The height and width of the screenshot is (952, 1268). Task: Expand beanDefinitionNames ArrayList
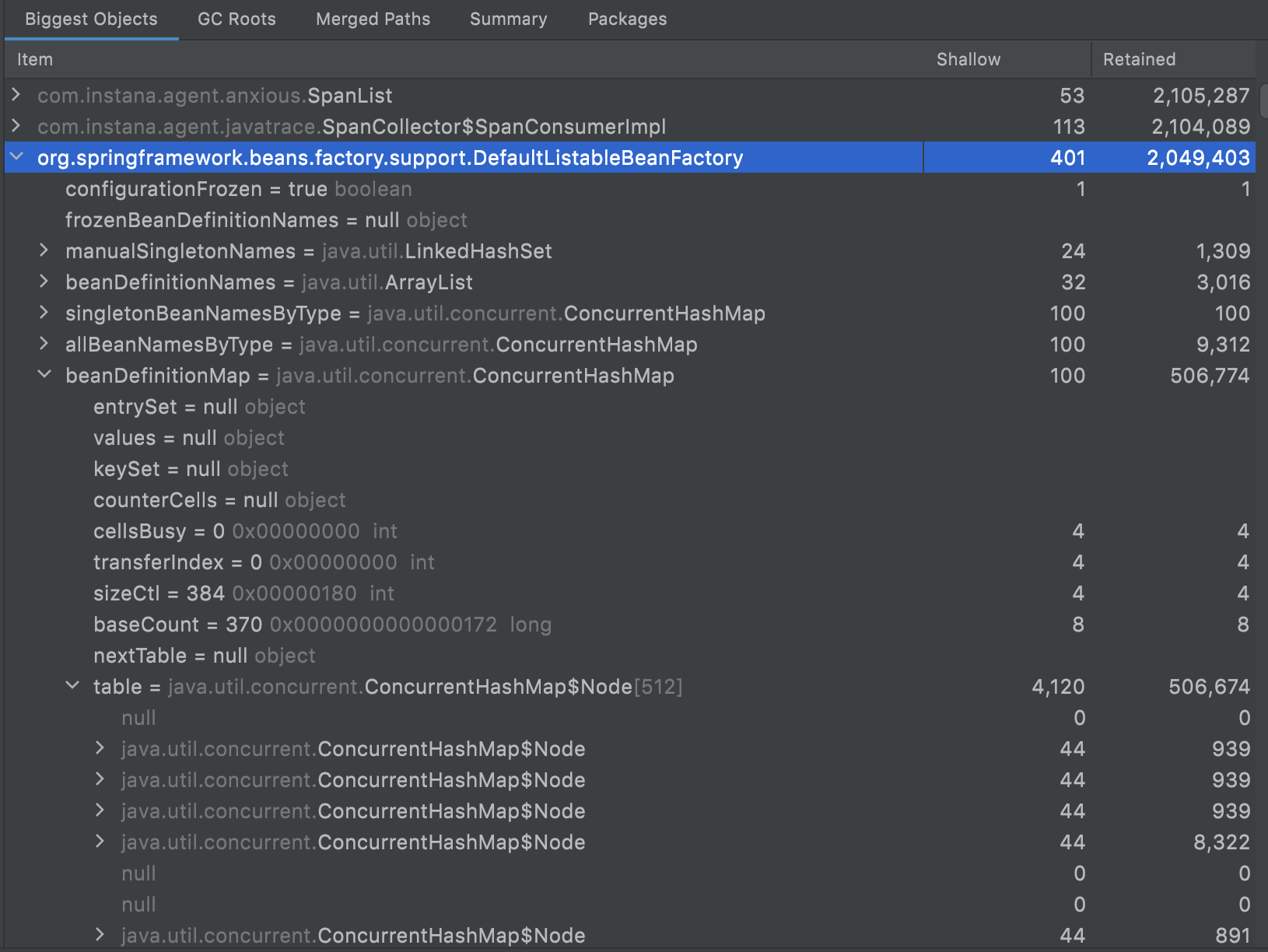(x=44, y=282)
